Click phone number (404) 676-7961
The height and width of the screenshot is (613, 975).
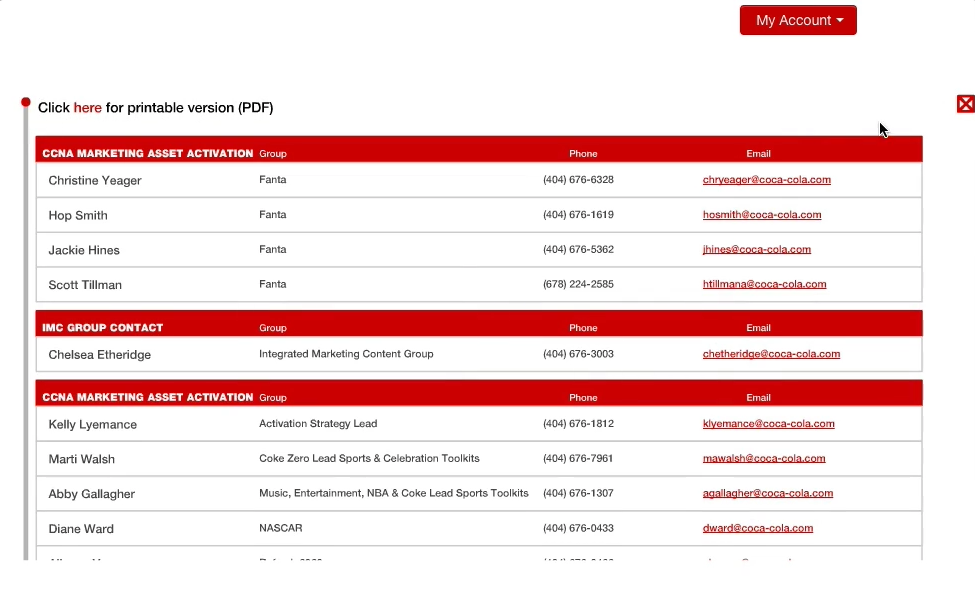(578, 458)
